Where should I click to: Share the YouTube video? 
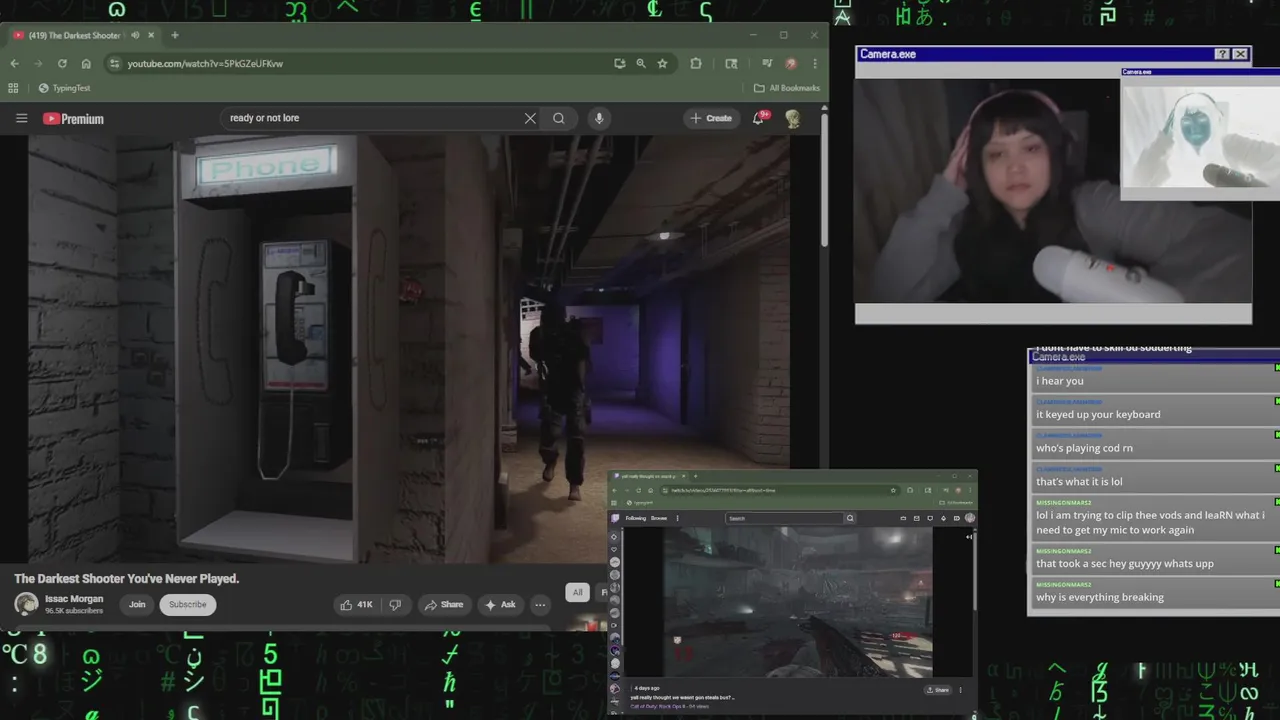click(x=444, y=604)
